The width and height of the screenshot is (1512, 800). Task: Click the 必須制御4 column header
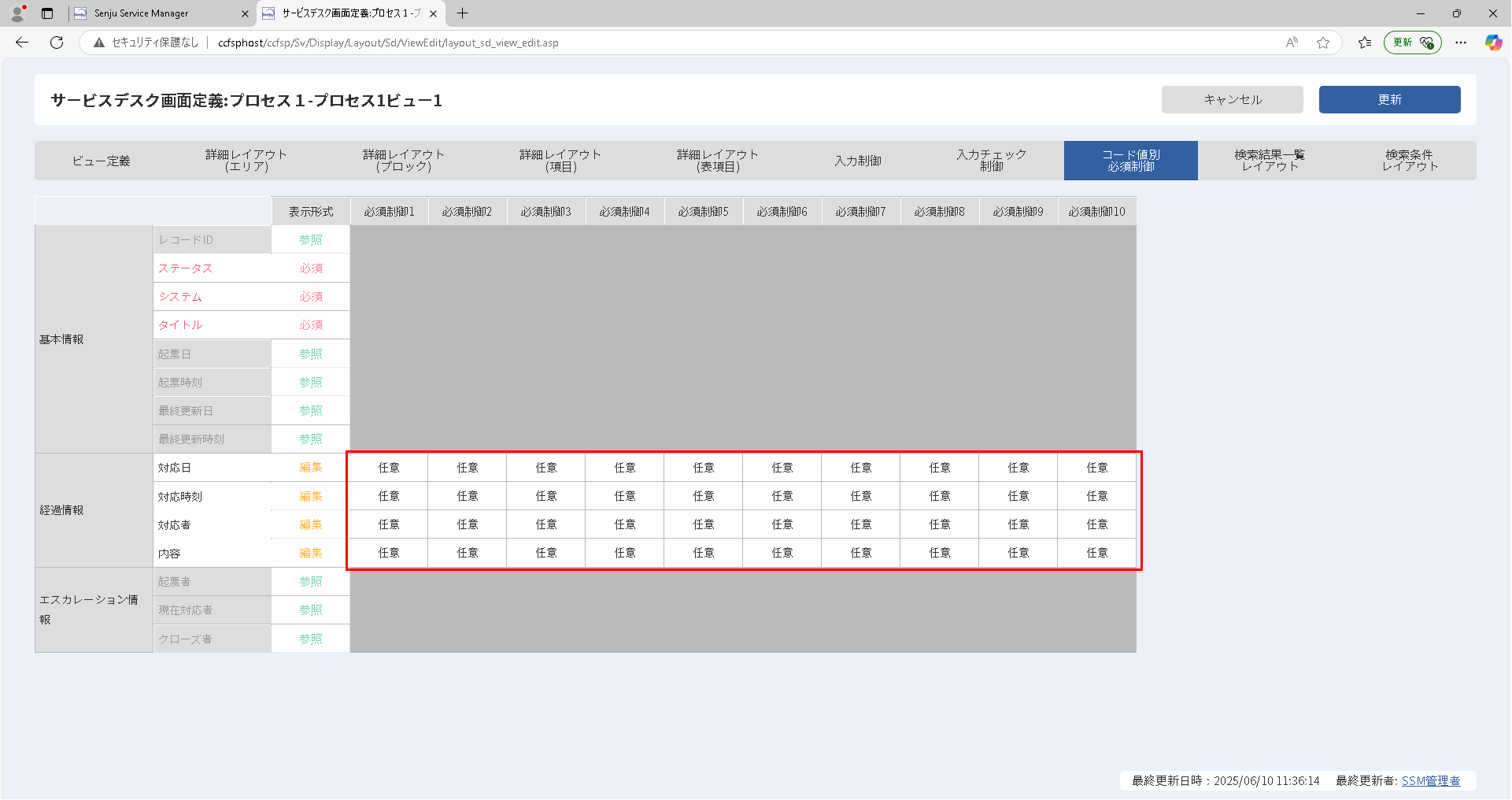point(625,211)
